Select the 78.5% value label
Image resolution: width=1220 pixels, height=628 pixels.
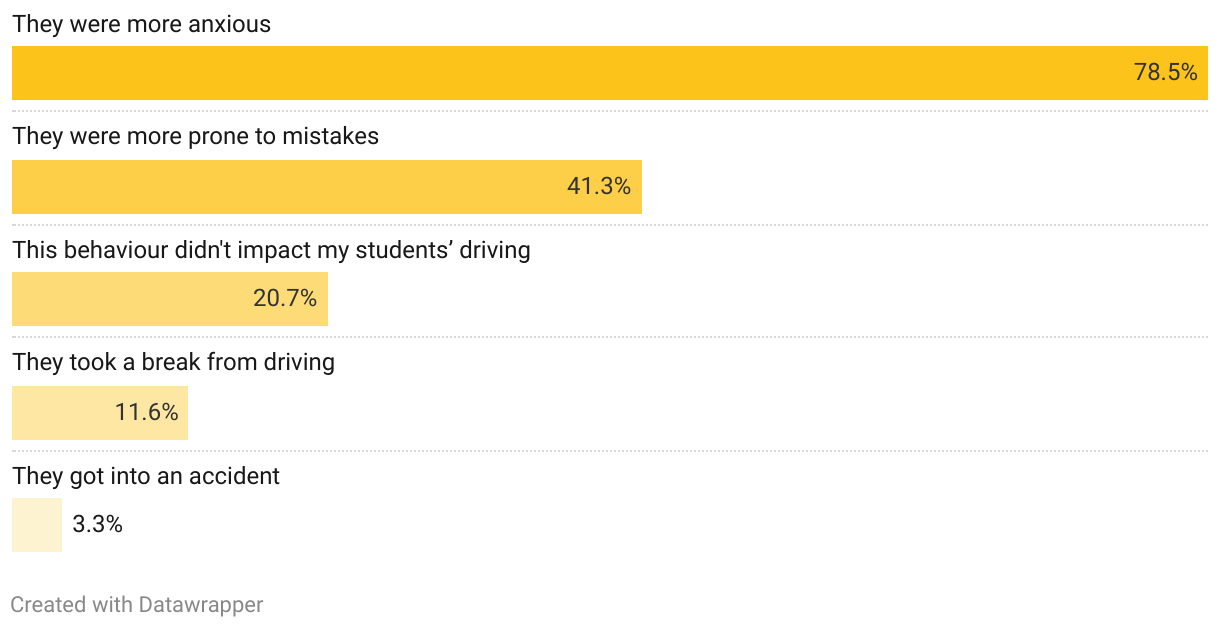tap(1165, 72)
